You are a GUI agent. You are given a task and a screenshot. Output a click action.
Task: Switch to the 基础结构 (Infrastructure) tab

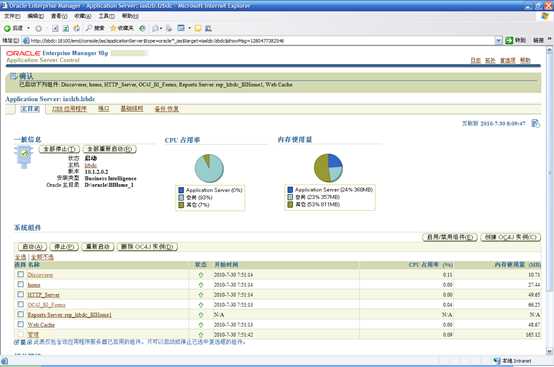coord(132,109)
